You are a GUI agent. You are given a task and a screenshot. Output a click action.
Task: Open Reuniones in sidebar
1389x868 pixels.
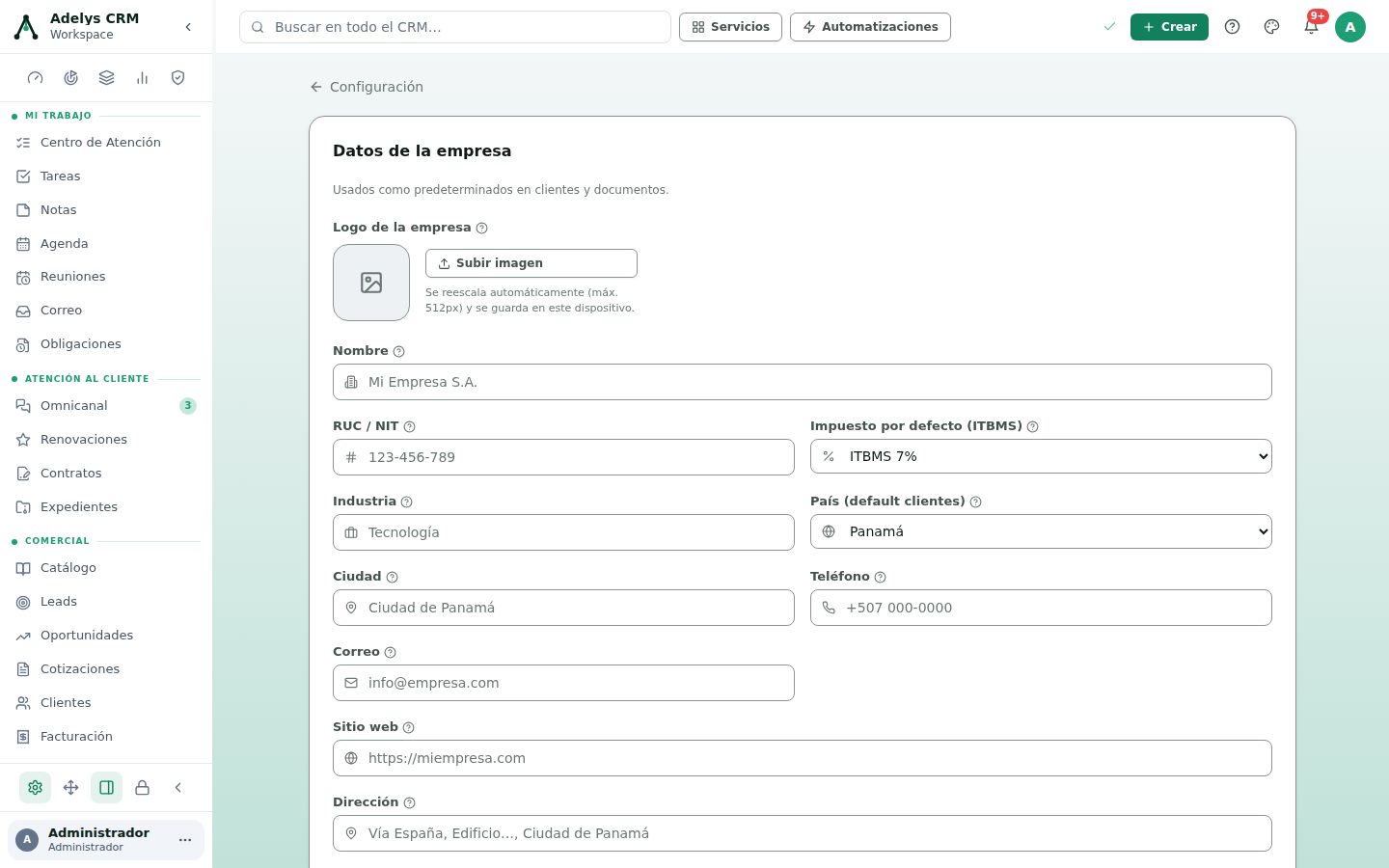(x=106, y=277)
